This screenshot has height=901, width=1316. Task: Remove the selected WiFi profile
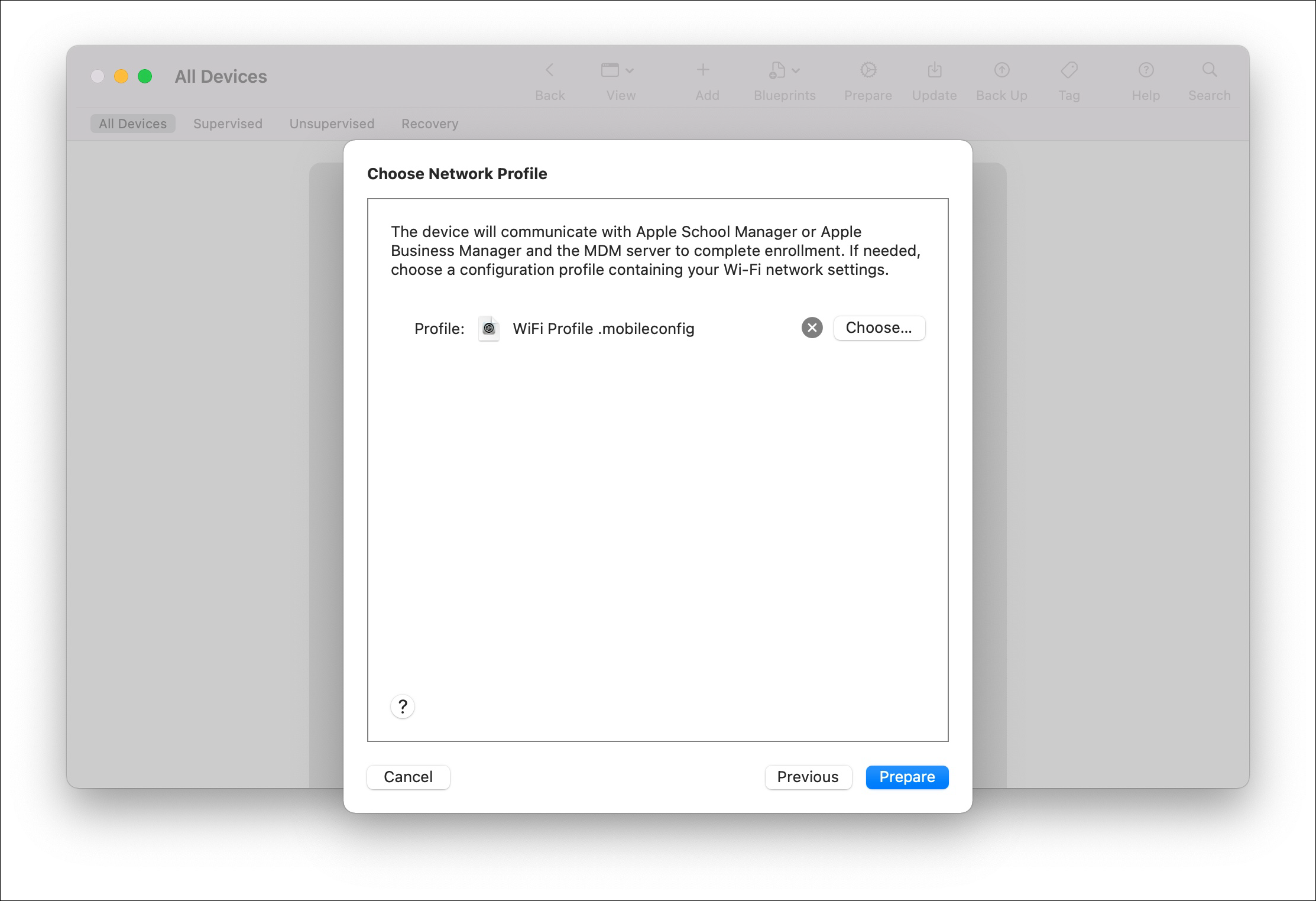(x=812, y=328)
